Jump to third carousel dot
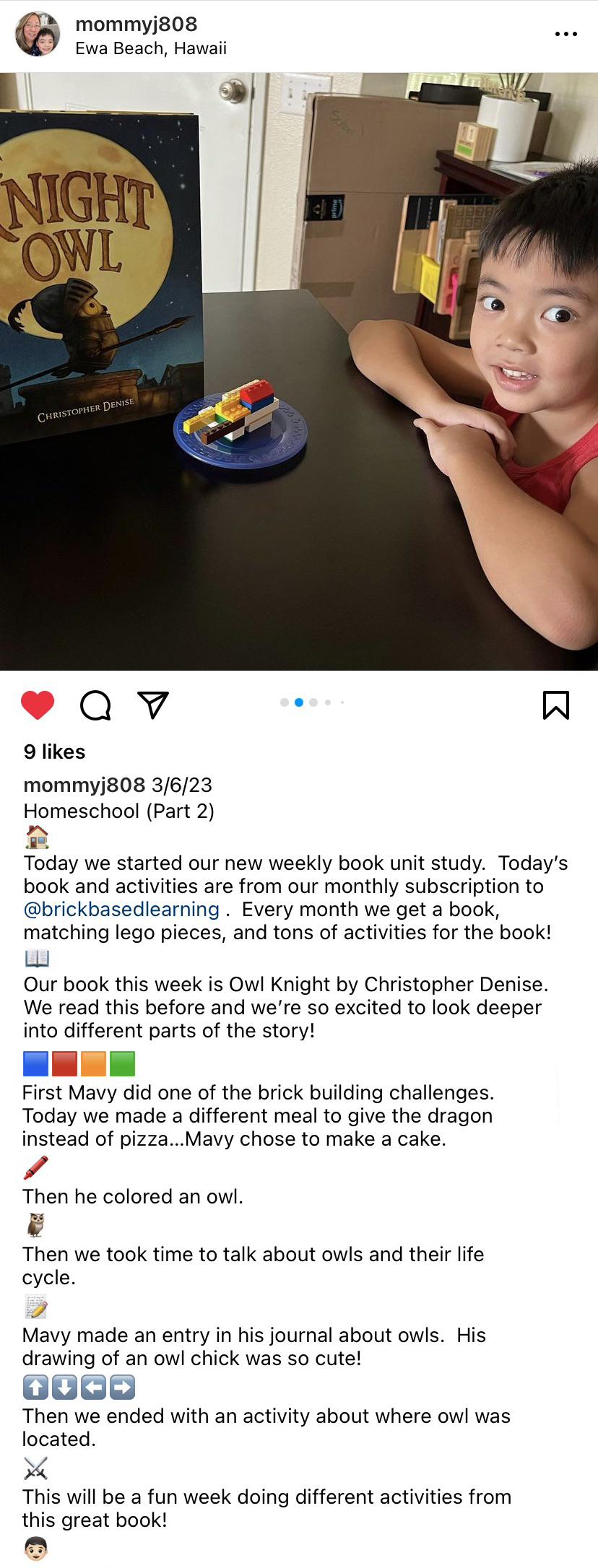 (313, 702)
